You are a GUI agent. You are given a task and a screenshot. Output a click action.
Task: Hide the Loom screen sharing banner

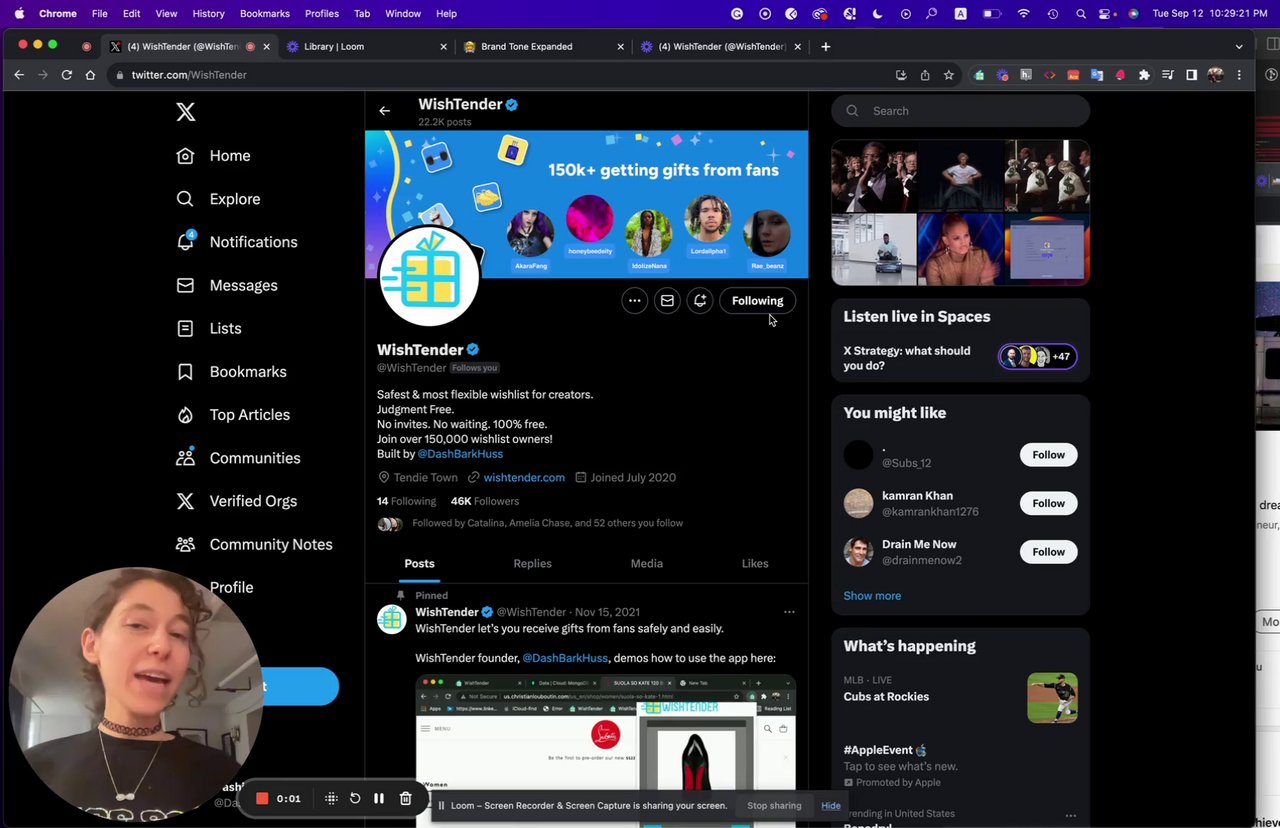pos(831,806)
